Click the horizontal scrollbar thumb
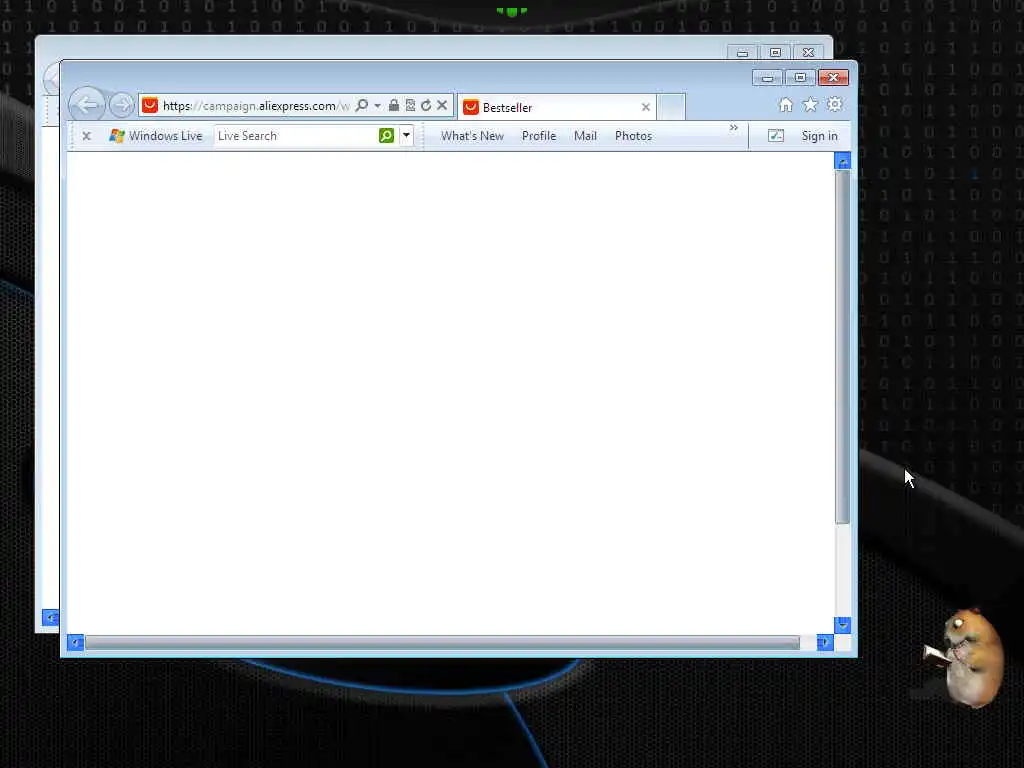This screenshot has width=1024, height=768. pyautogui.click(x=442, y=643)
